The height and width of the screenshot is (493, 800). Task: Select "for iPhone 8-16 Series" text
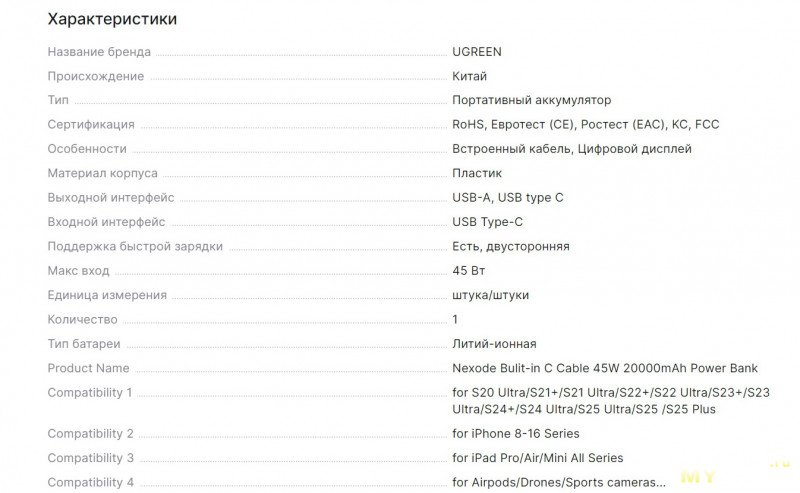(x=515, y=434)
